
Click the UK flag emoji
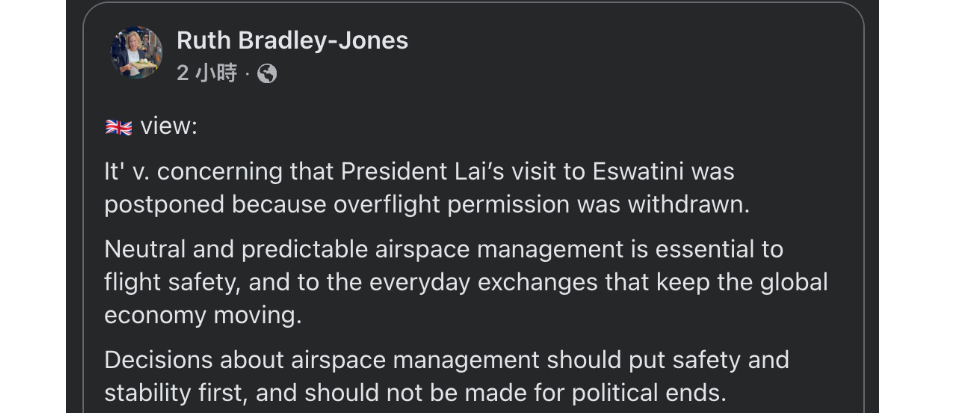(118, 127)
